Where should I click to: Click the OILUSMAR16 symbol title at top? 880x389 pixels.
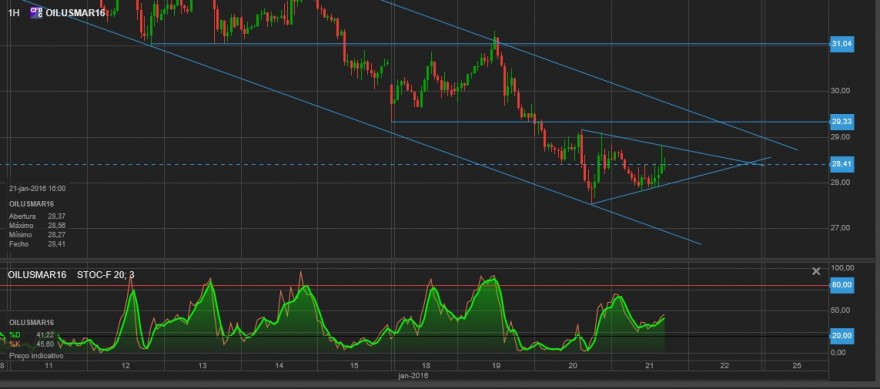click(x=75, y=12)
